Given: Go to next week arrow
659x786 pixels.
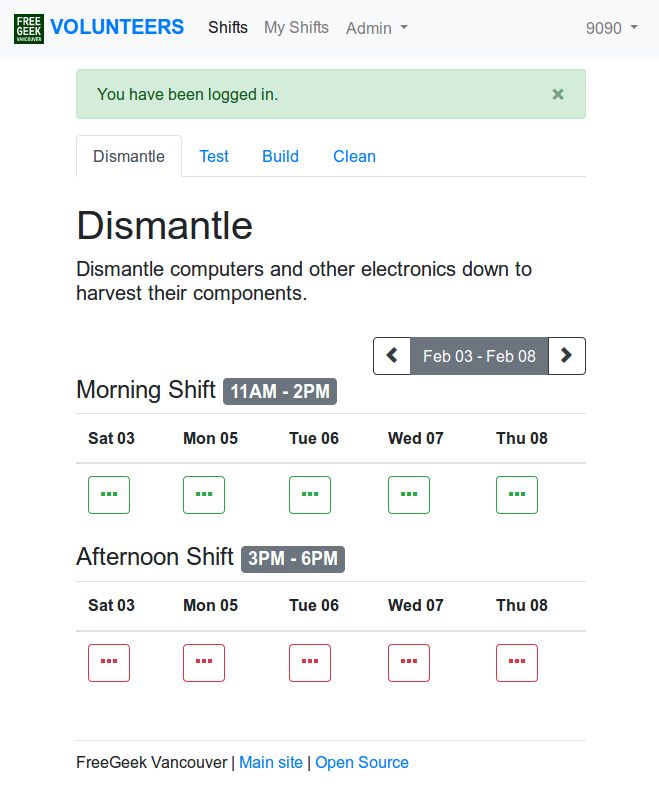Looking at the screenshot, I should (566, 356).
